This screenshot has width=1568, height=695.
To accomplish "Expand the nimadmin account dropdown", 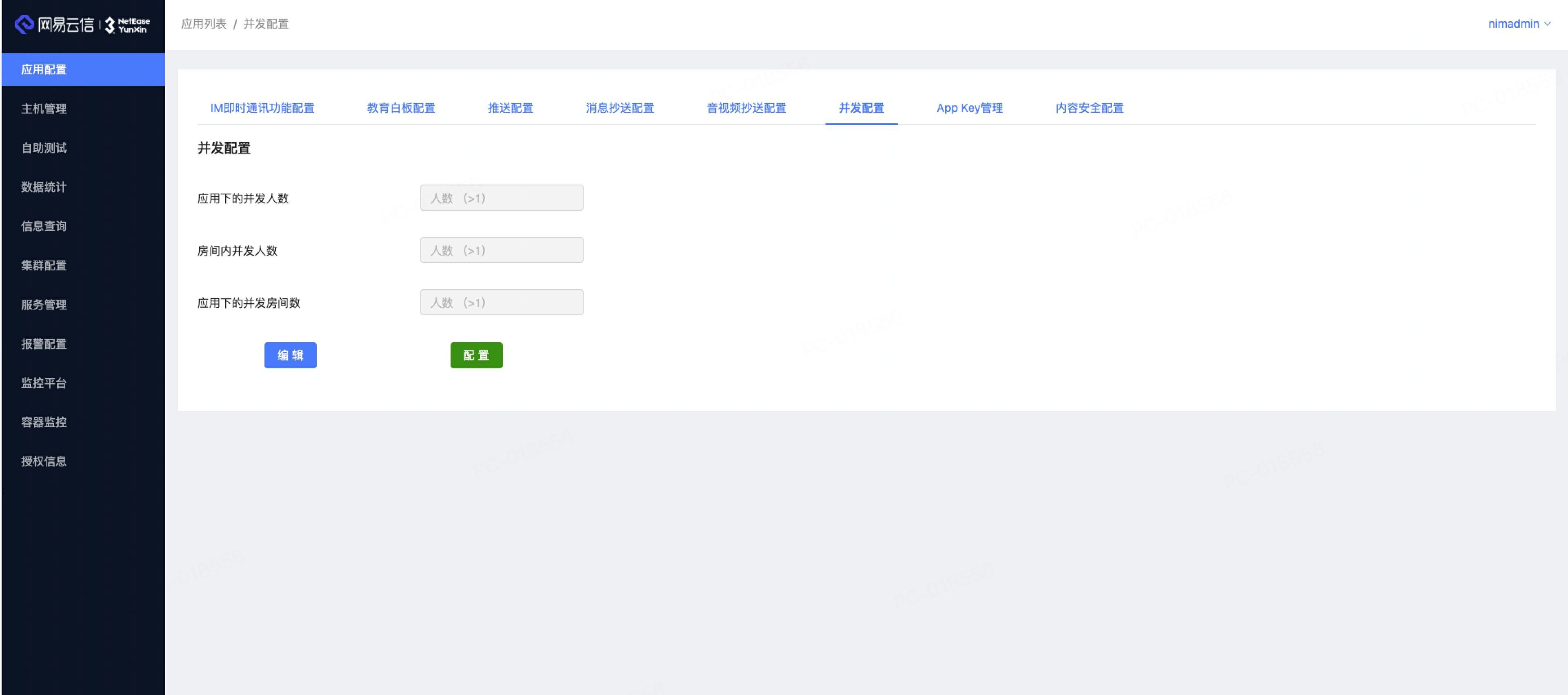I will (1519, 24).
